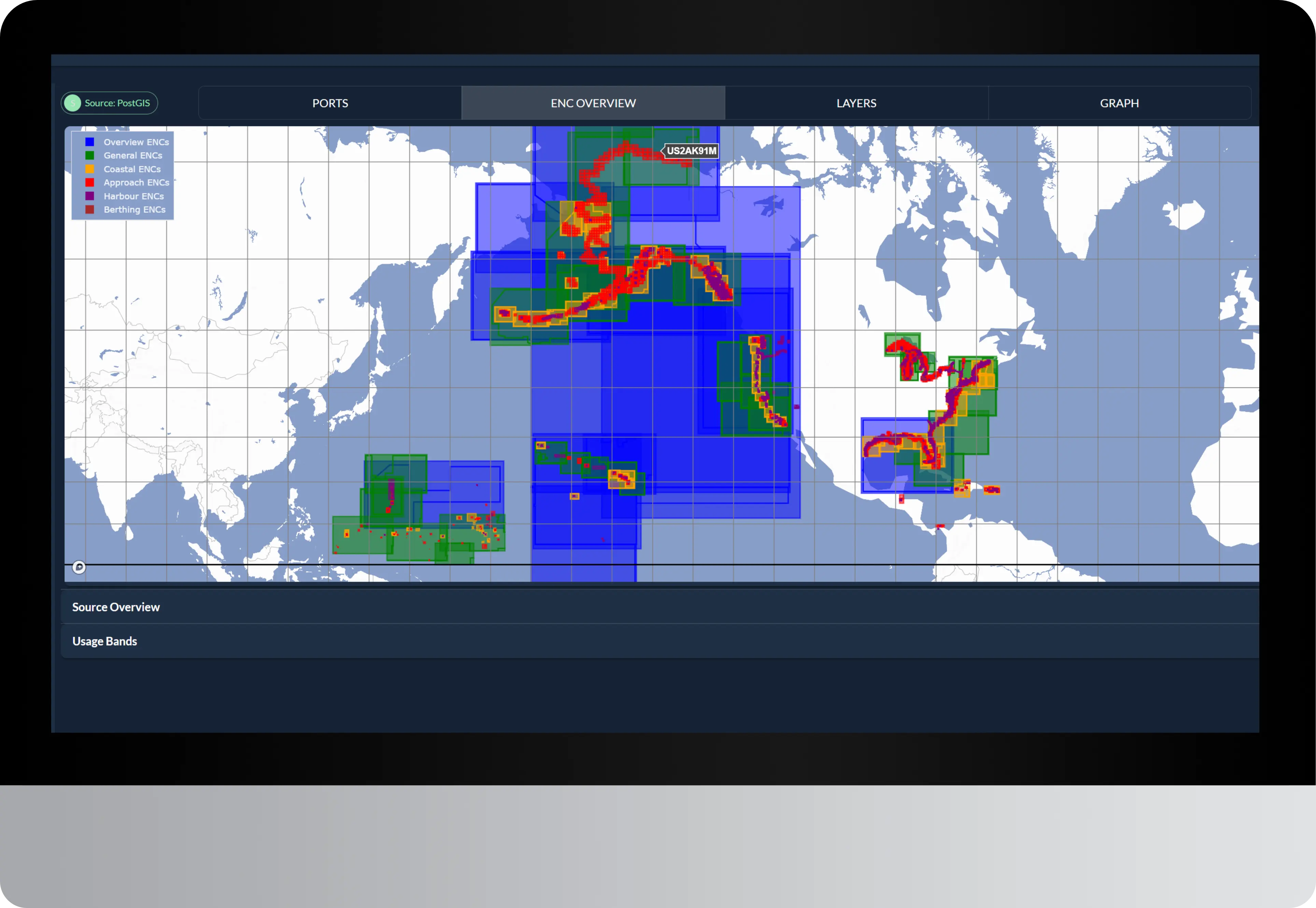Switch to the LAYERS tab
Image resolution: width=1316 pixels, height=908 pixels.
pyautogui.click(x=856, y=103)
